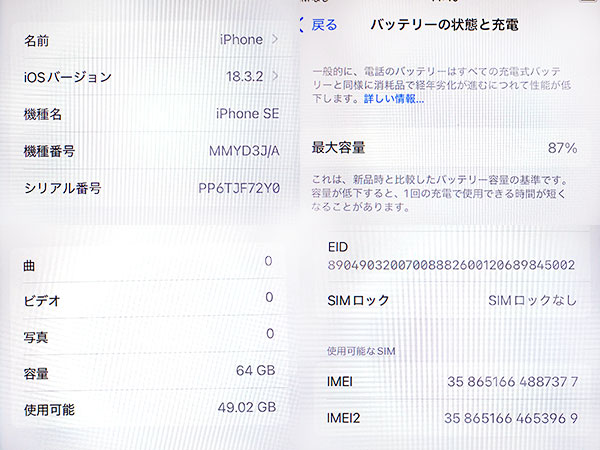600x450 pixels.
Task: Select the SIMロック label
Action: (358, 300)
